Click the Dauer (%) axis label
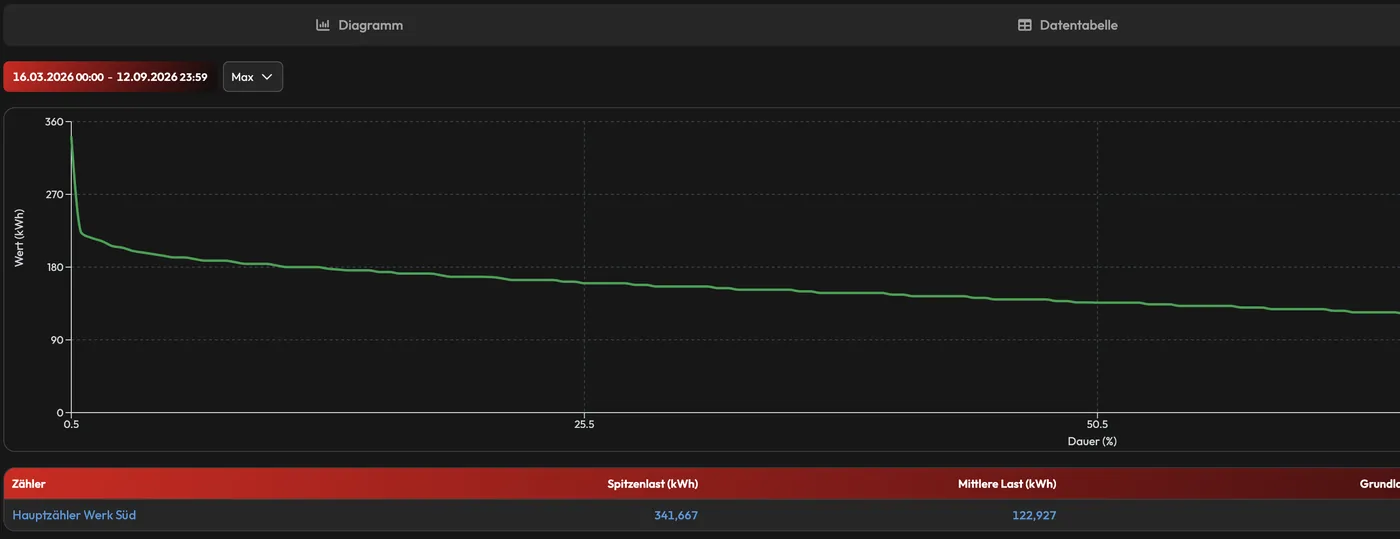Image resolution: width=1400 pixels, height=539 pixels. pyautogui.click(x=1091, y=441)
